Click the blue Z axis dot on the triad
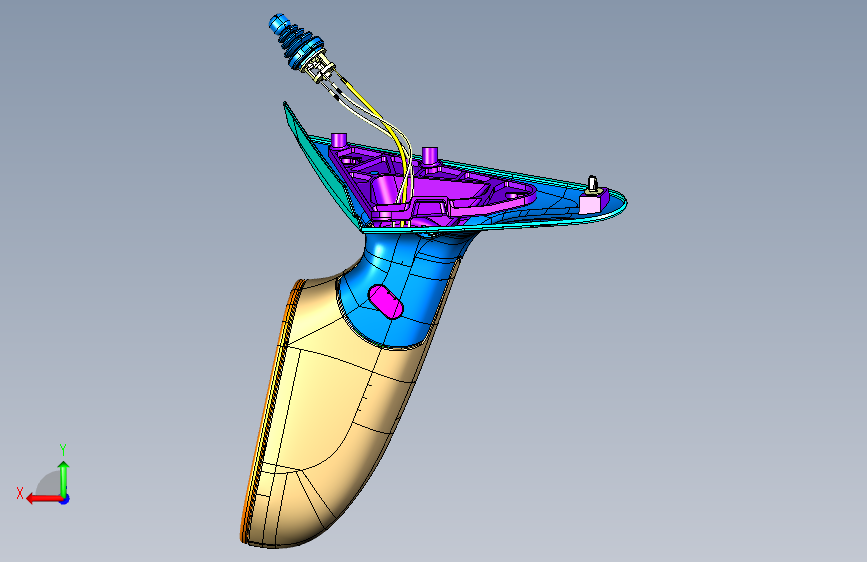867x562 pixels. point(65,499)
